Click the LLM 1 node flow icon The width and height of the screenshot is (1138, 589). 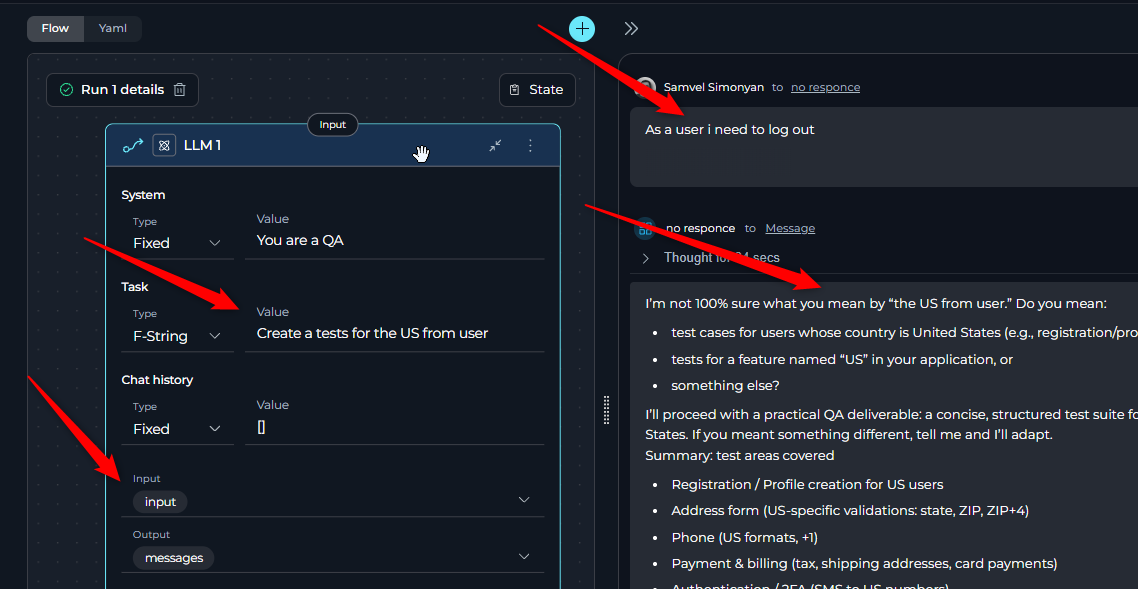[133, 146]
